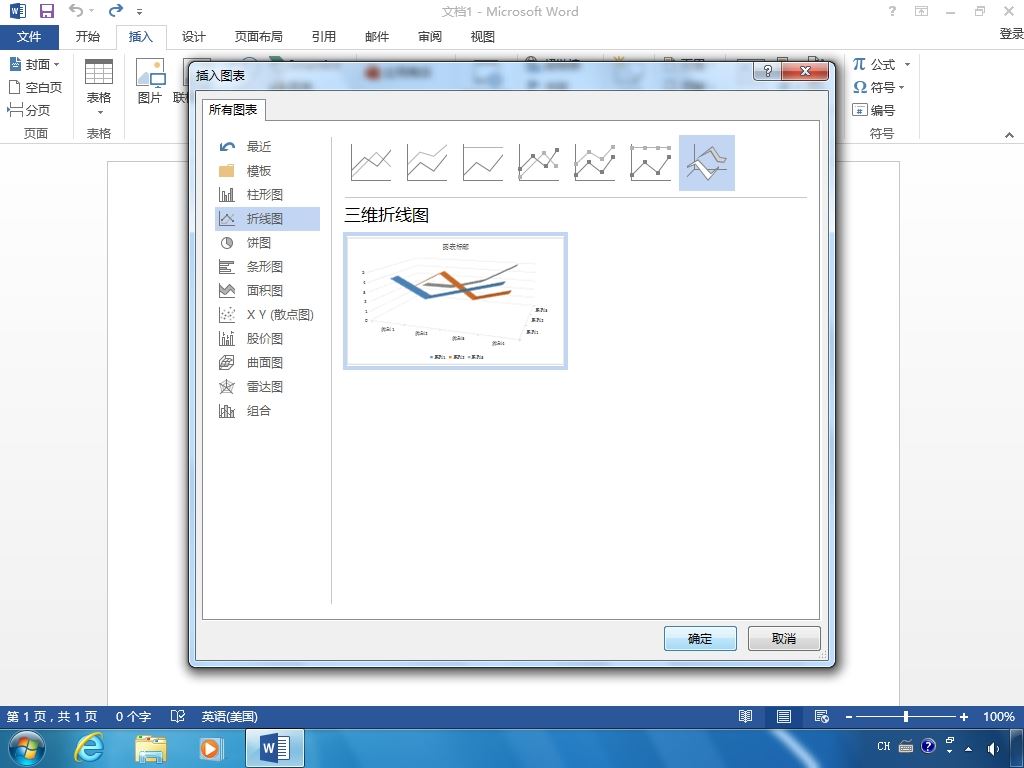Click the 图片 picture insert icon
1024x768 pixels.
150,81
